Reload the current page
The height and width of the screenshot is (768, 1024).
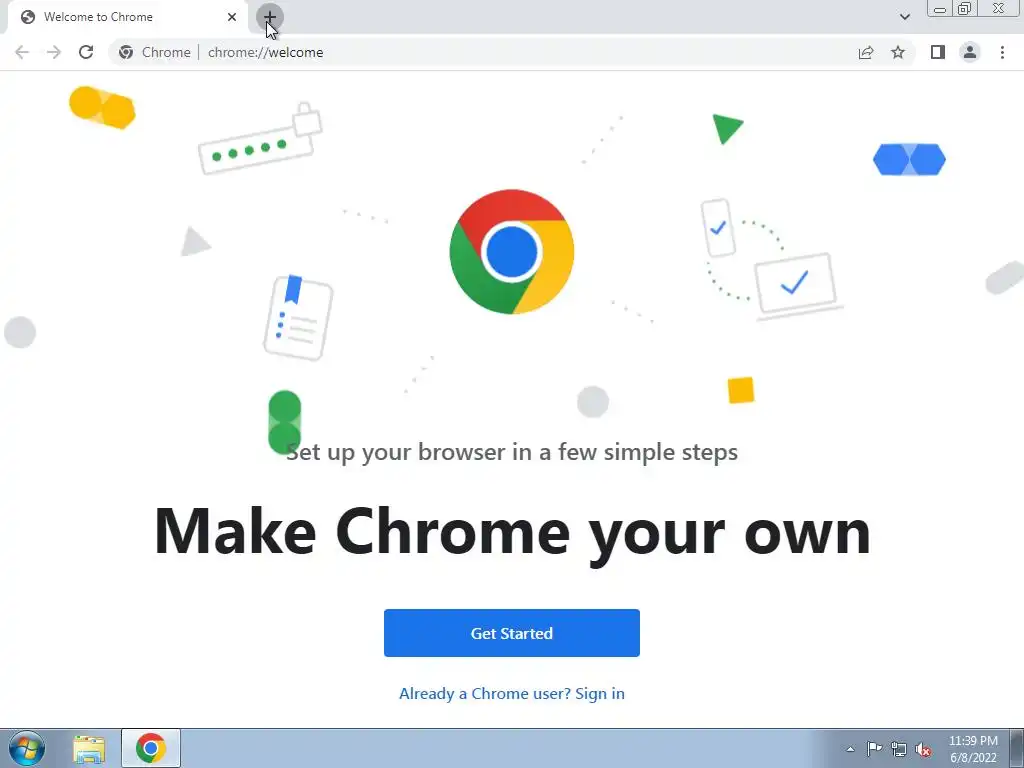(x=86, y=52)
